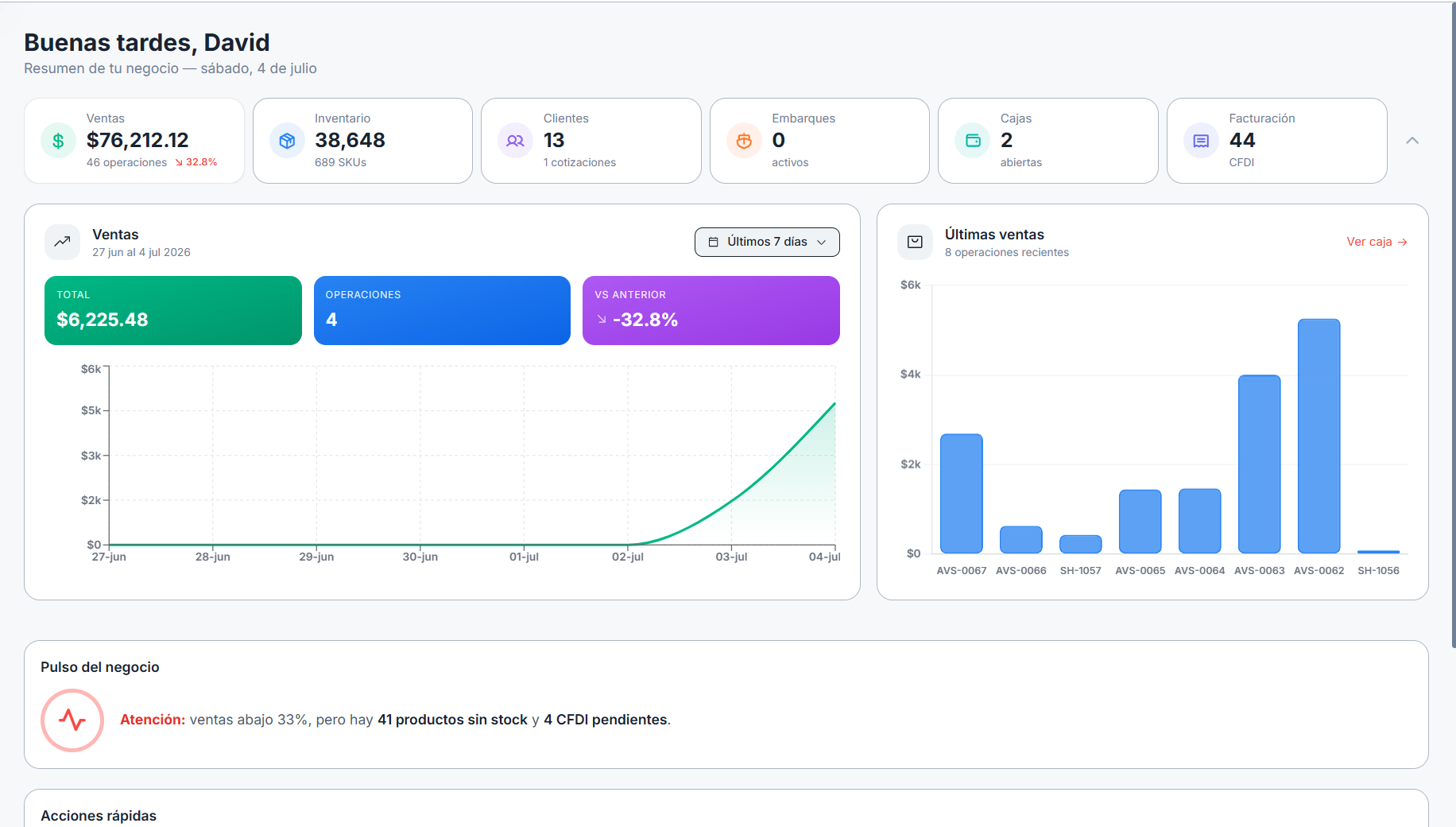Click the page vertical scrollbar
Viewport: 1456px width, 827px height.
(1454, 324)
